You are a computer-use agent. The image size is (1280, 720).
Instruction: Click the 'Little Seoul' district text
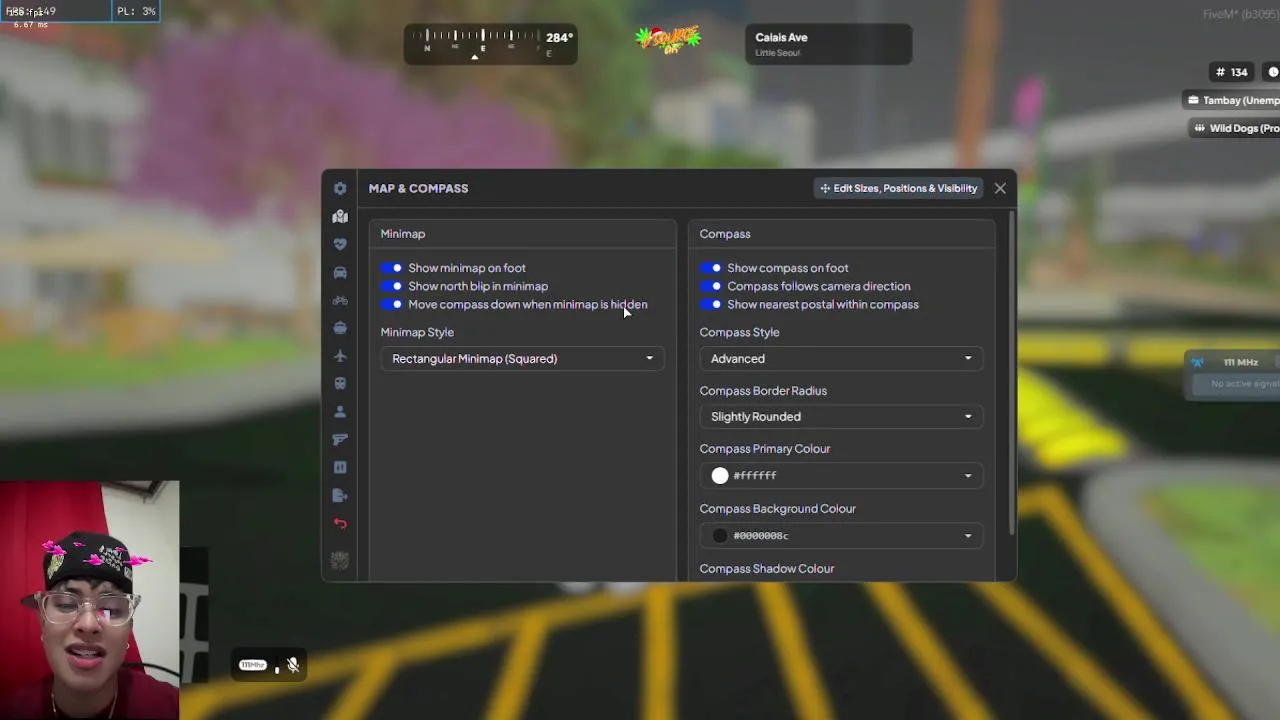(x=778, y=53)
